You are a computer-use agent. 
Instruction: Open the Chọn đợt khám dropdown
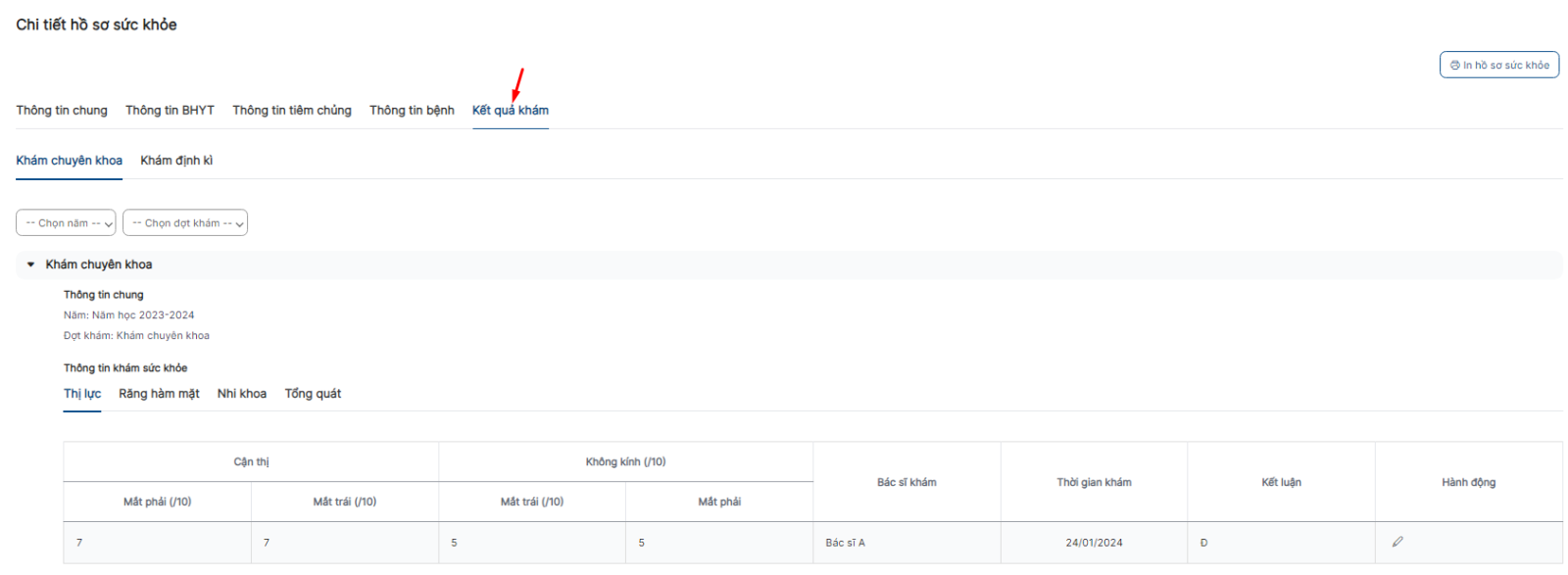point(185,223)
